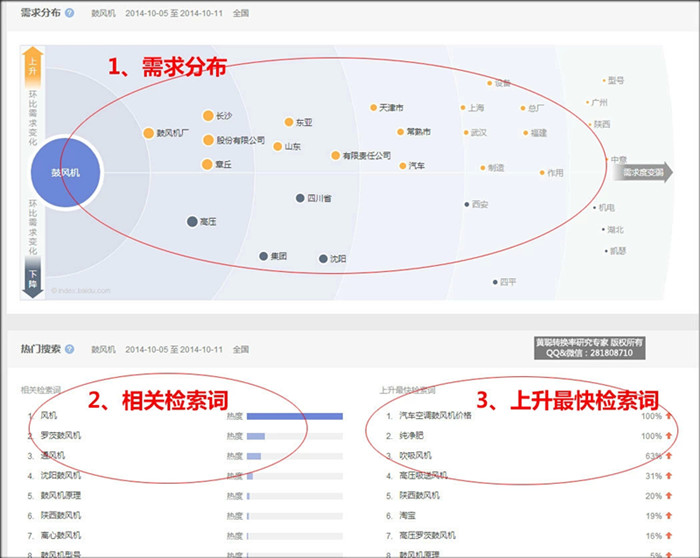Click the red up arrow for 纯净肥
Viewport: 700px width, 558px height.
coord(669,436)
